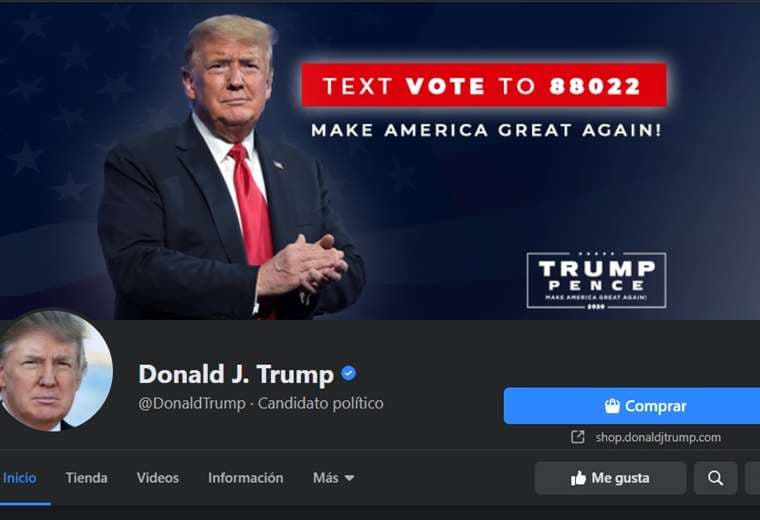Image resolution: width=760 pixels, height=520 pixels.
Task: Click the thumbs-up icon on Me gusta
Action: click(578, 478)
